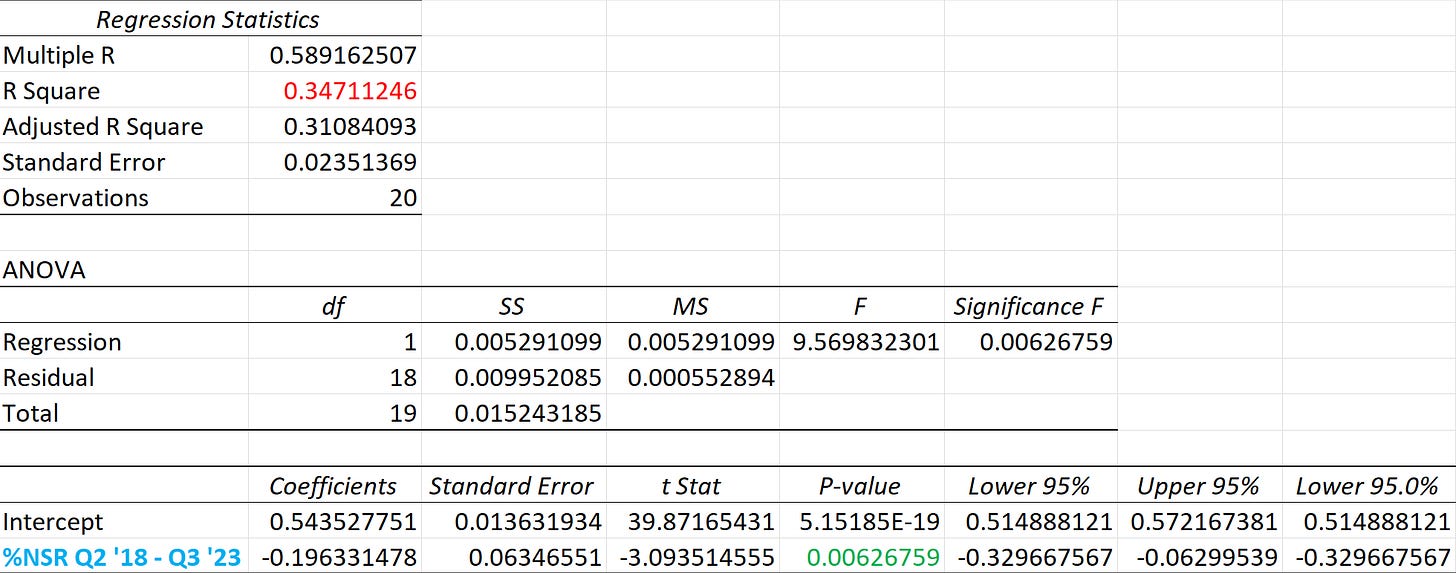Image resolution: width=1456 pixels, height=573 pixels.
Task: Select the Residual df value 18
Action: pos(403,378)
